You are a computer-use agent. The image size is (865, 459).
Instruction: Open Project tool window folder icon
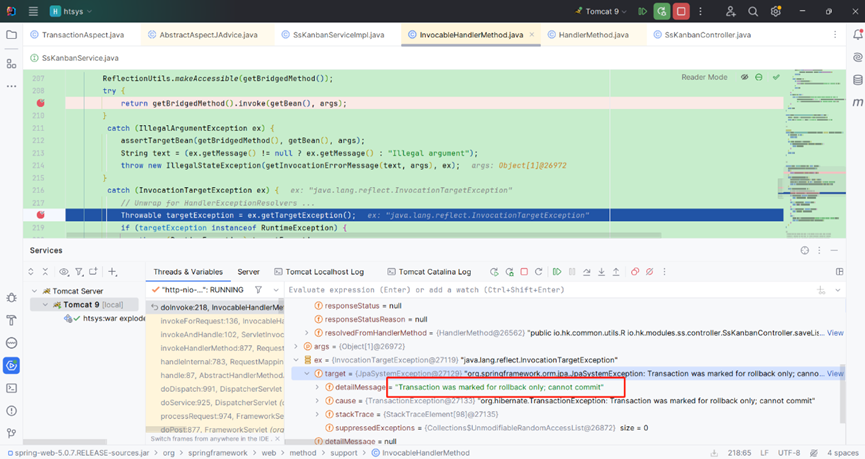click(x=11, y=35)
